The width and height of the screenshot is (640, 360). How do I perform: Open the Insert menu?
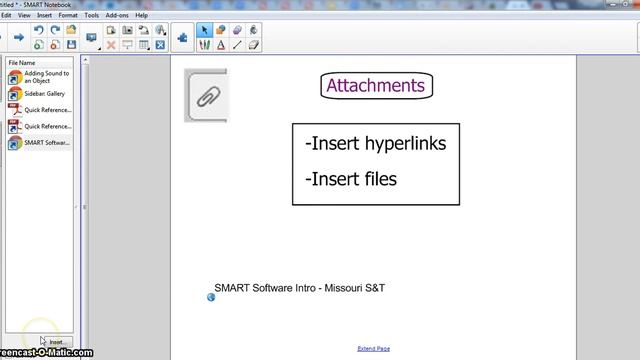coord(44,15)
